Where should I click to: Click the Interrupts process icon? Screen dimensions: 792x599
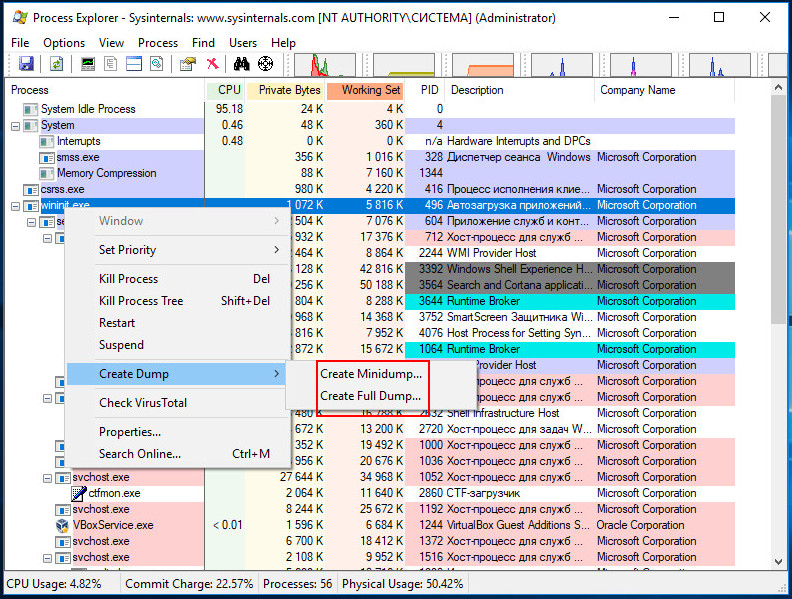46,141
